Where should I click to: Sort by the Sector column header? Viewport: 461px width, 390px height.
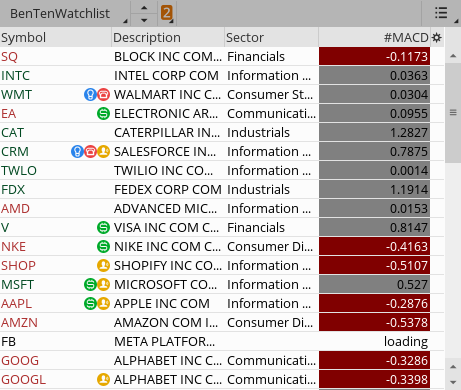pyautogui.click(x=271, y=37)
